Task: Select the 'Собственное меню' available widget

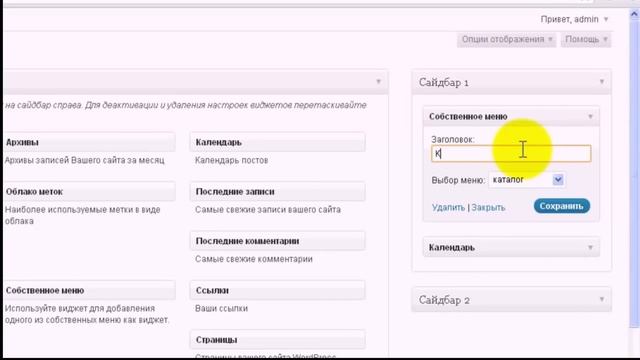Action: click(x=90, y=290)
